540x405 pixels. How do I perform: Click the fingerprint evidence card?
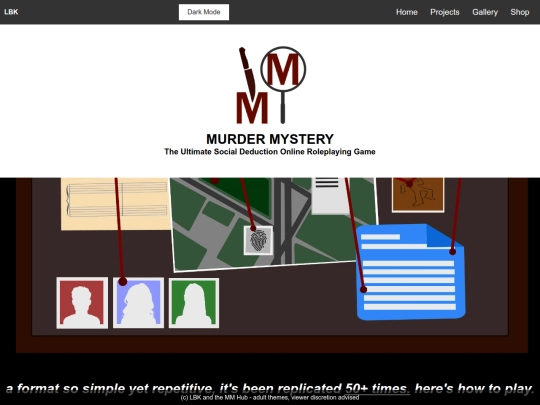coord(258,240)
